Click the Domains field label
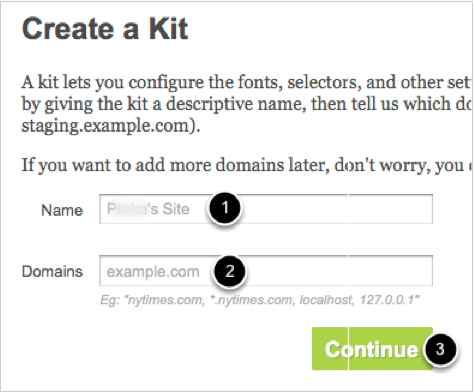Screen dimensions: 474x392 point(52,271)
